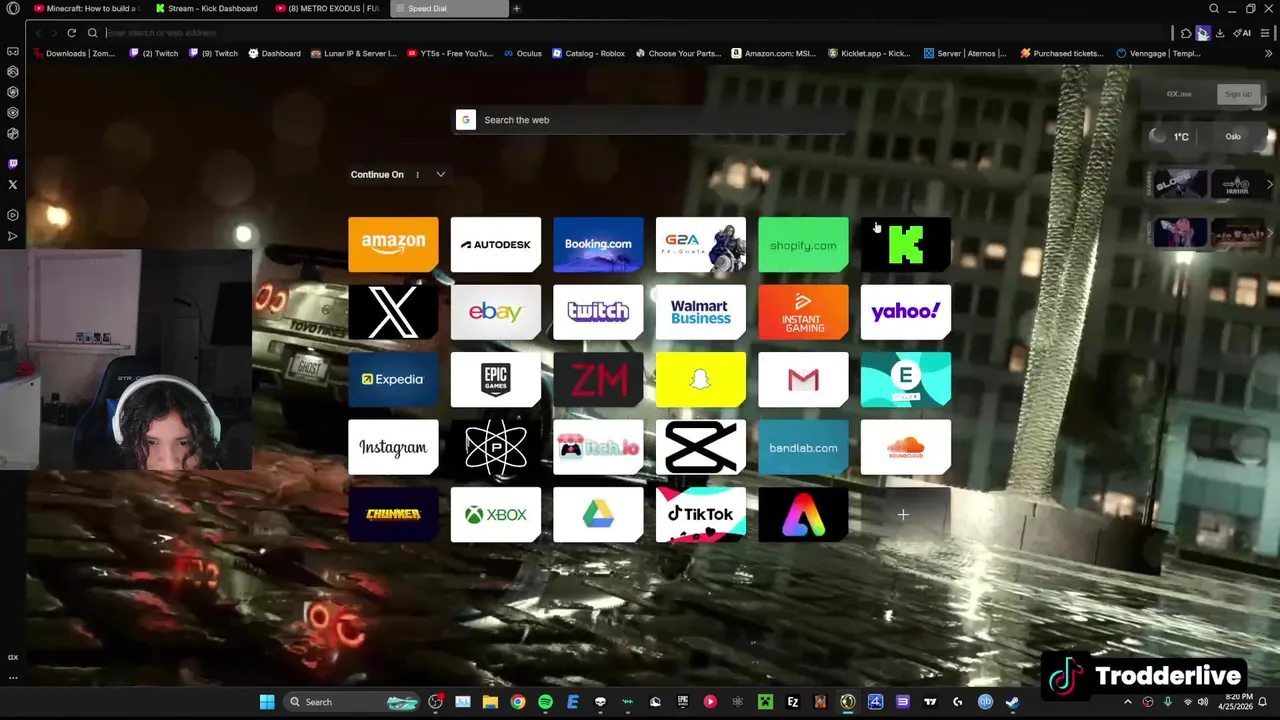
Task: Show hidden system tray icons
Action: [1128, 702]
